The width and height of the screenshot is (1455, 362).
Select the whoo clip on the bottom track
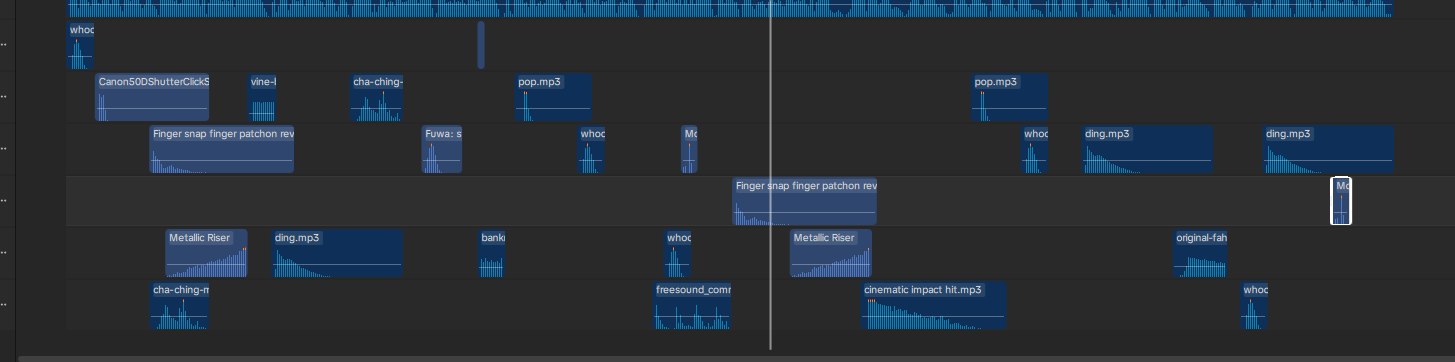click(1255, 305)
